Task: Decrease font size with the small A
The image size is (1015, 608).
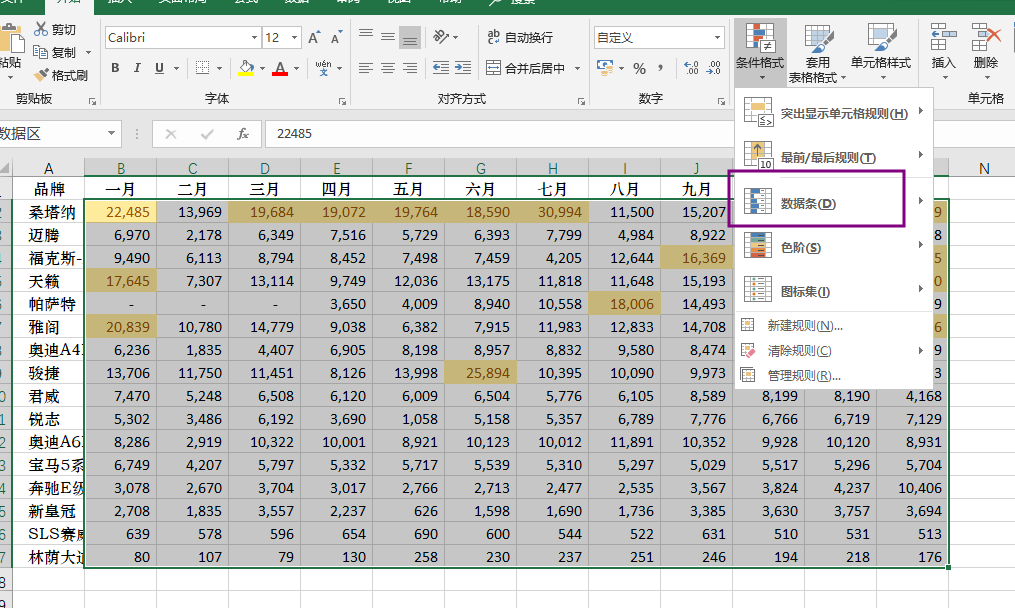Action: click(x=335, y=38)
